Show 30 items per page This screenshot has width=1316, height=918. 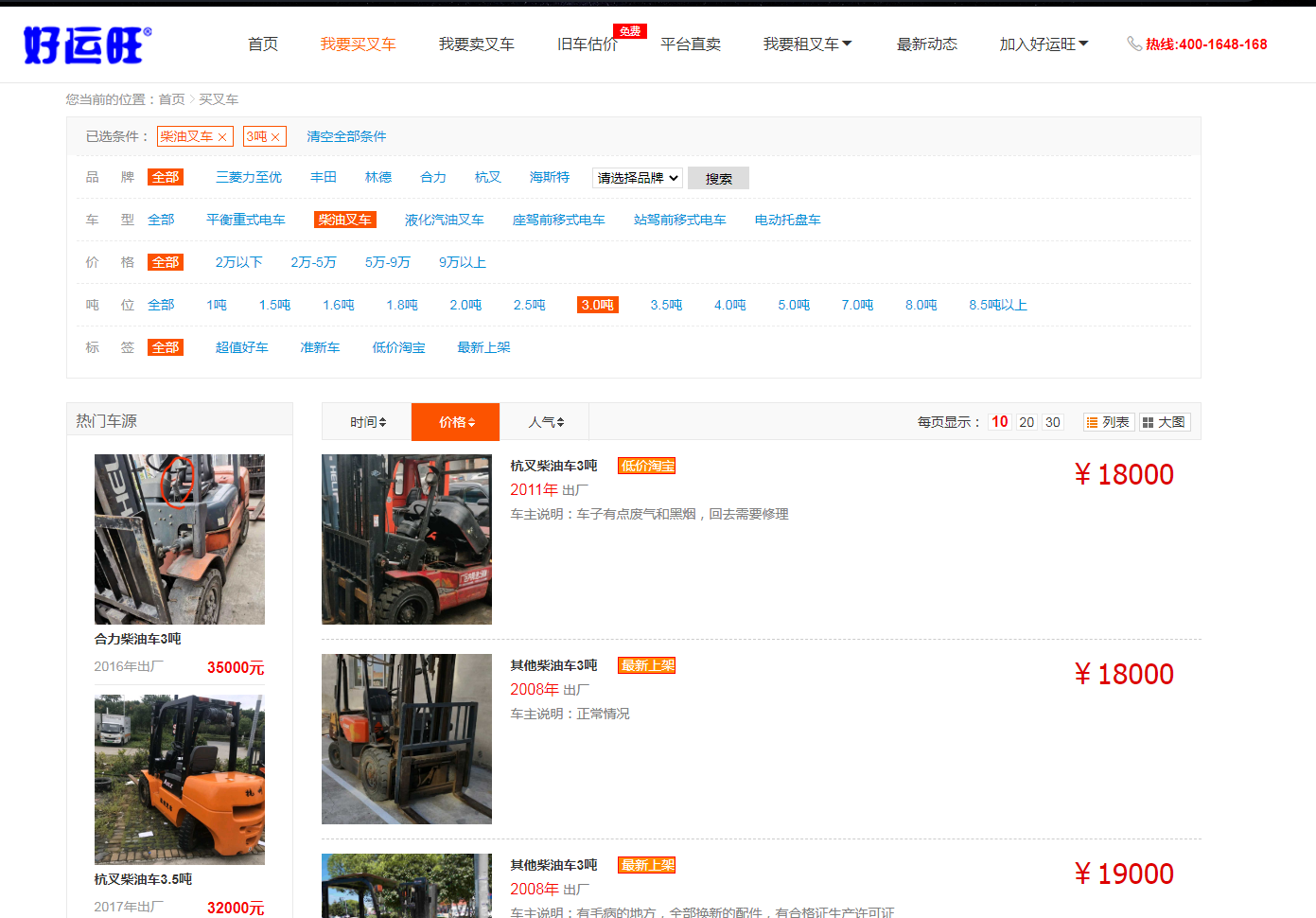coord(1053,422)
